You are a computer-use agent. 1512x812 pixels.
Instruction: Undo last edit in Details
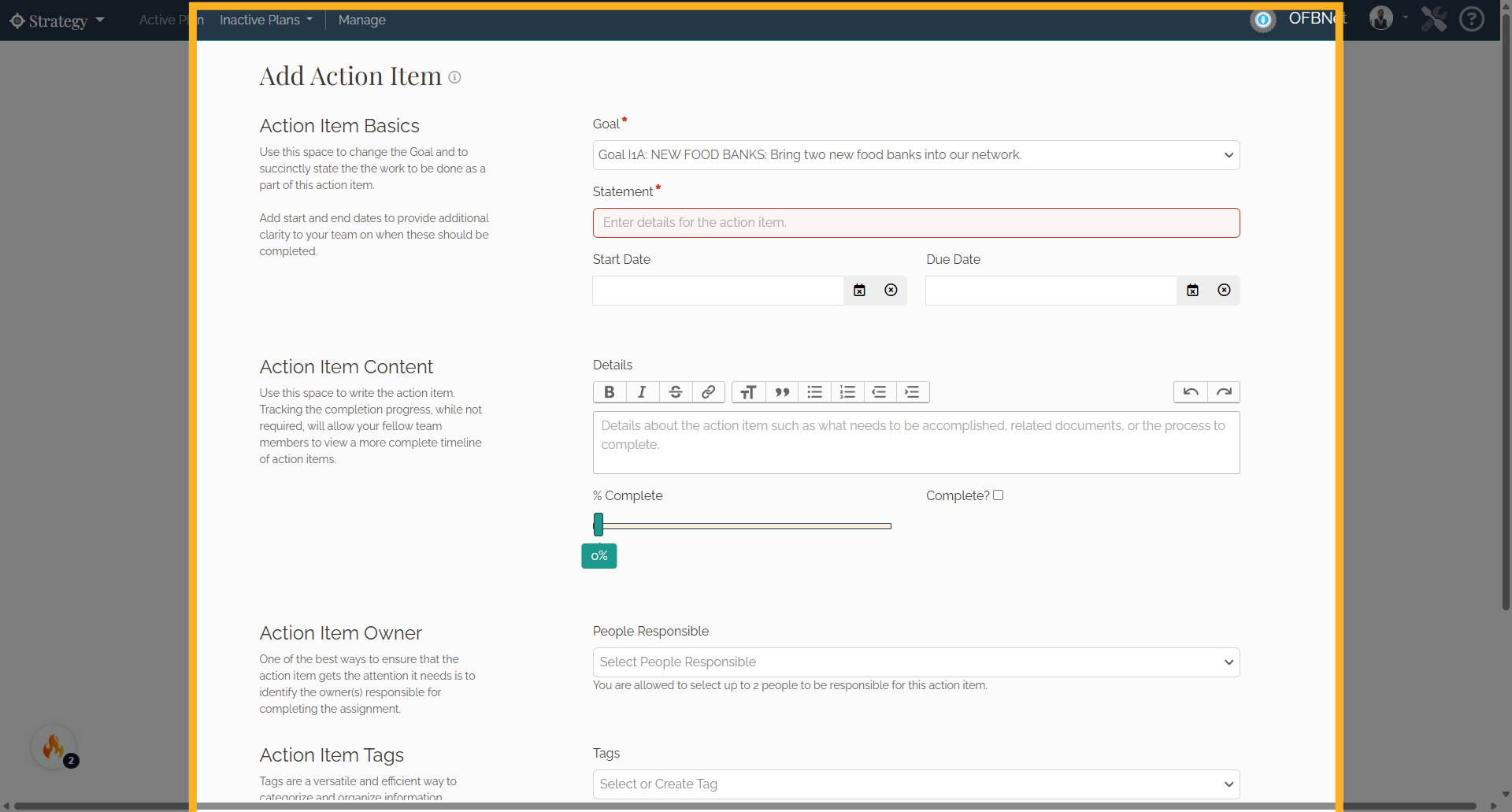click(1191, 392)
